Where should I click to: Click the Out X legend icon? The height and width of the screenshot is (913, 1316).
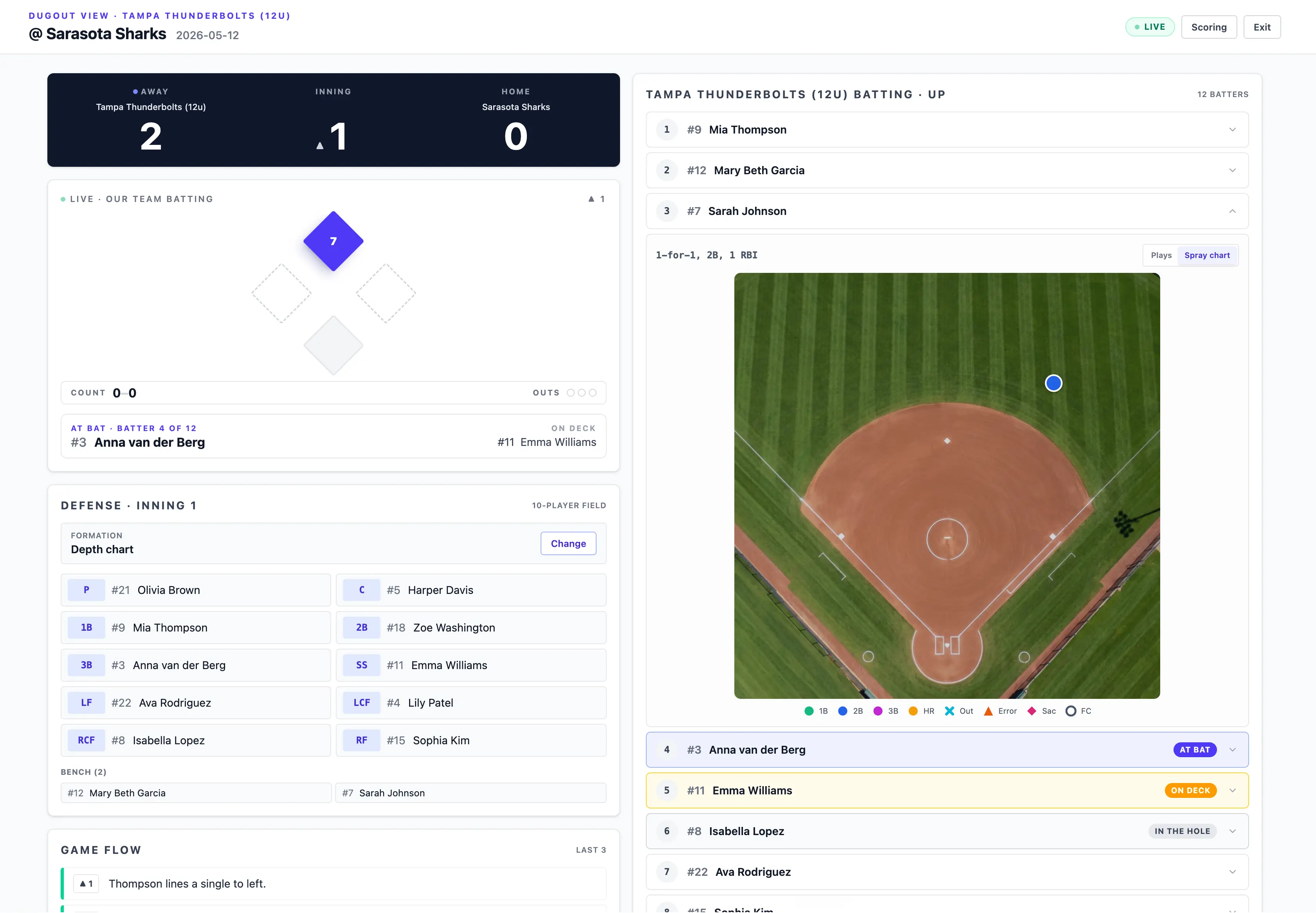coord(949,711)
